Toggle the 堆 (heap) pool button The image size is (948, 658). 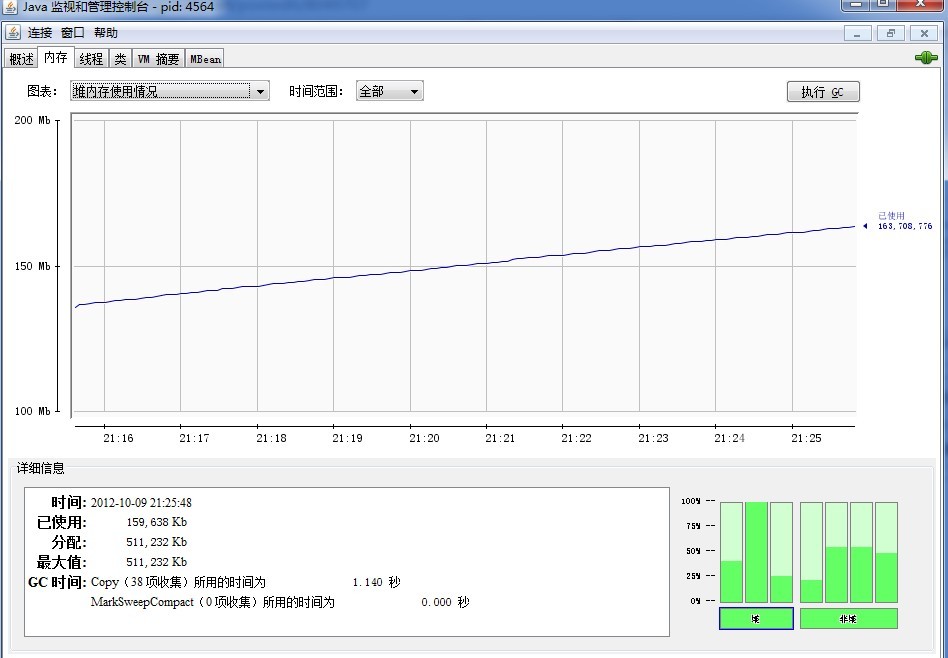[x=756, y=619]
